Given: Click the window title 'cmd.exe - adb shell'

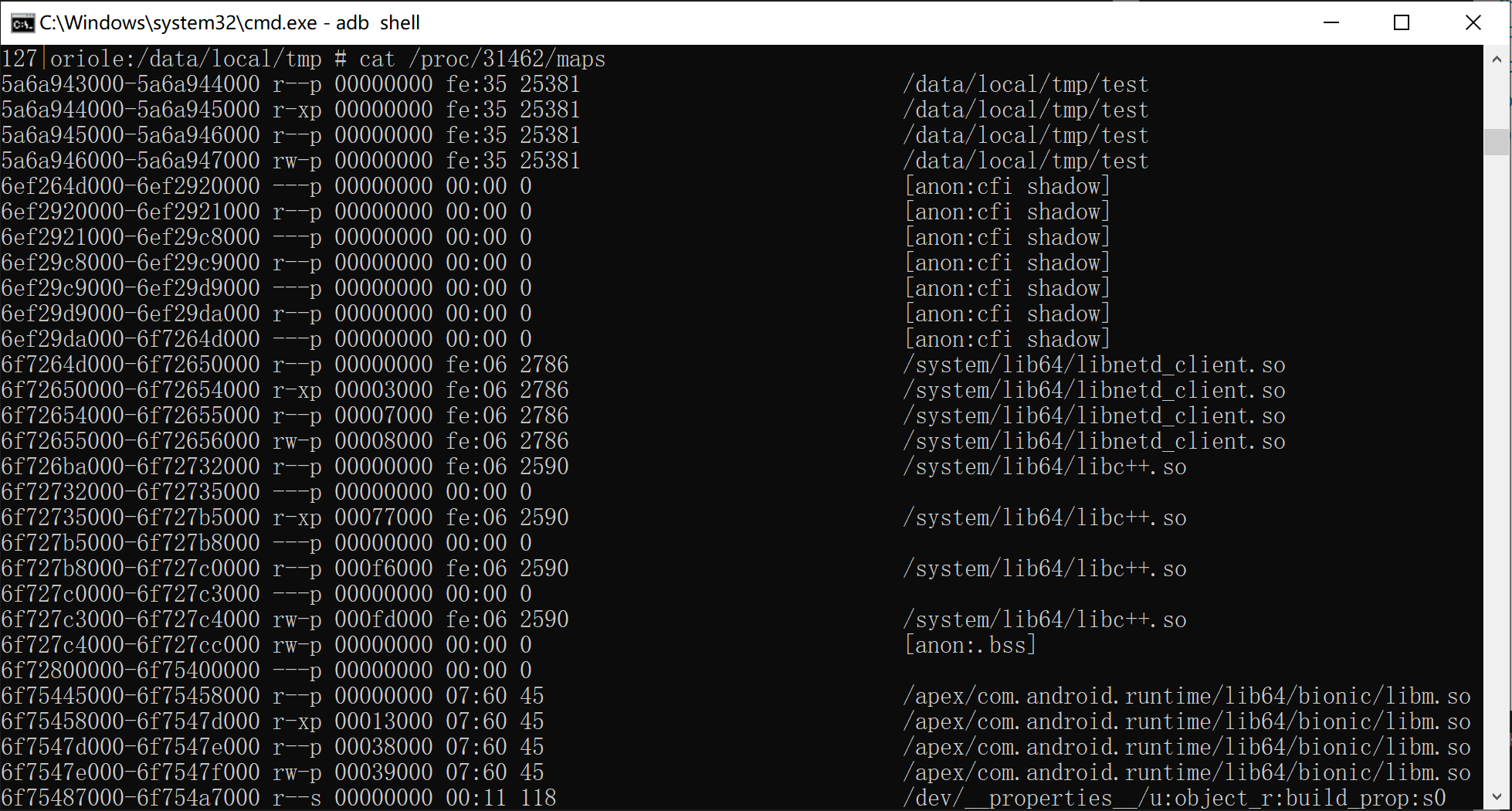Looking at the screenshot, I should click(229, 23).
